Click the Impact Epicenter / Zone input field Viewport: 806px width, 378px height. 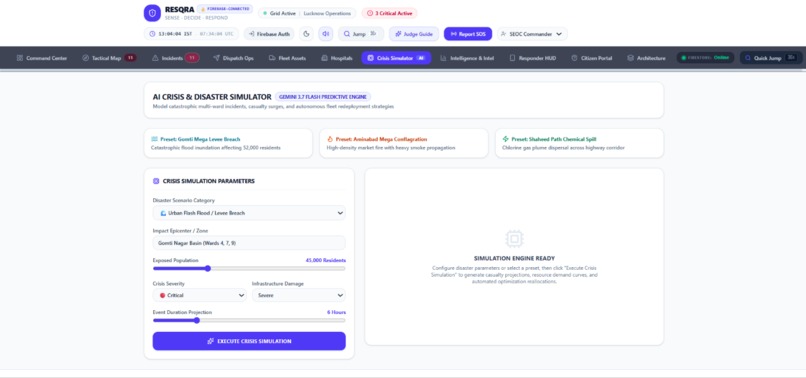click(249, 243)
